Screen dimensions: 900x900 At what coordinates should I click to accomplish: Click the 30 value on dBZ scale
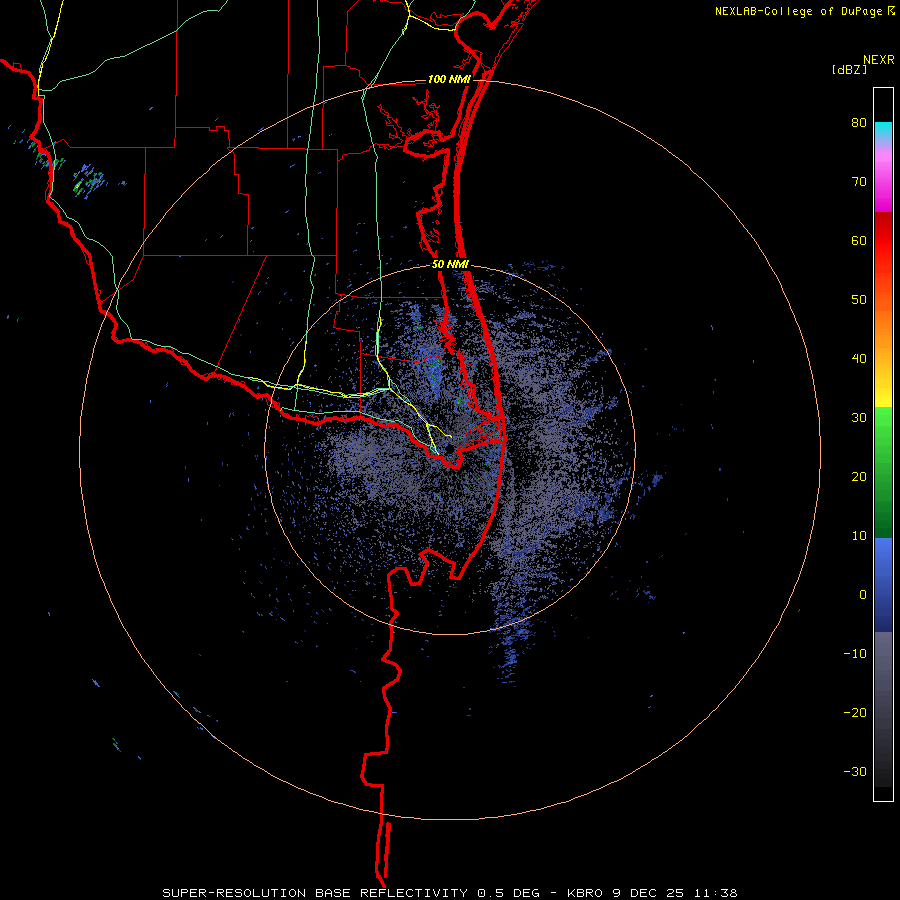tap(859, 417)
